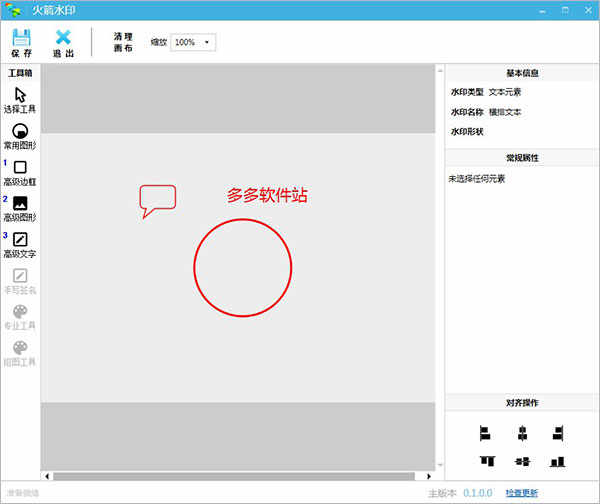Open the zoom 100% dropdown

(x=193, y=42)
